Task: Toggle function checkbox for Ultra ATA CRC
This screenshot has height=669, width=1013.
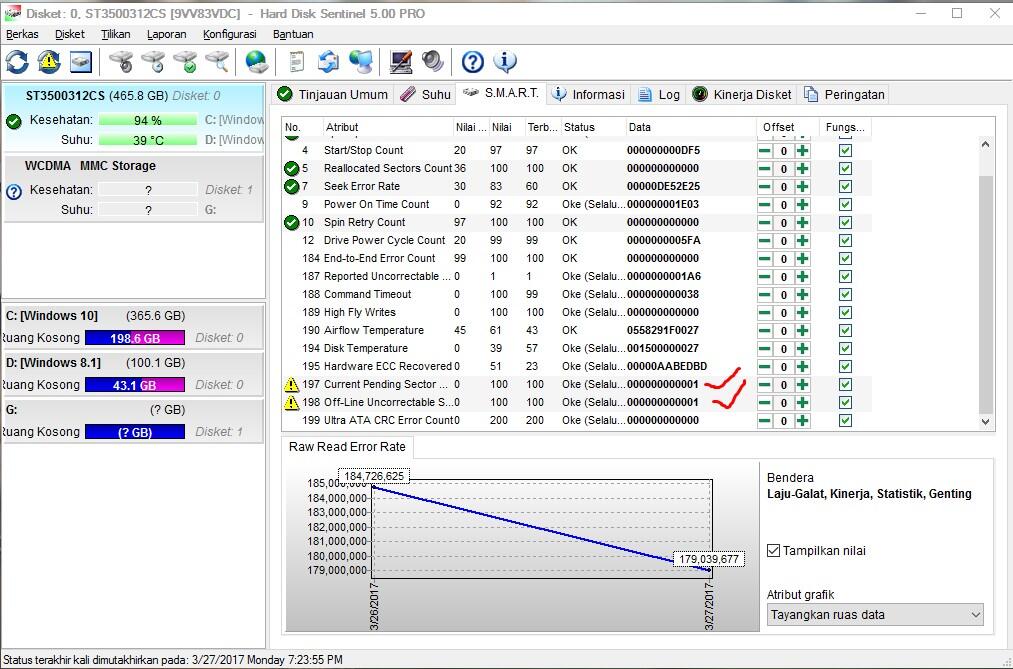Action: [845, 420]
